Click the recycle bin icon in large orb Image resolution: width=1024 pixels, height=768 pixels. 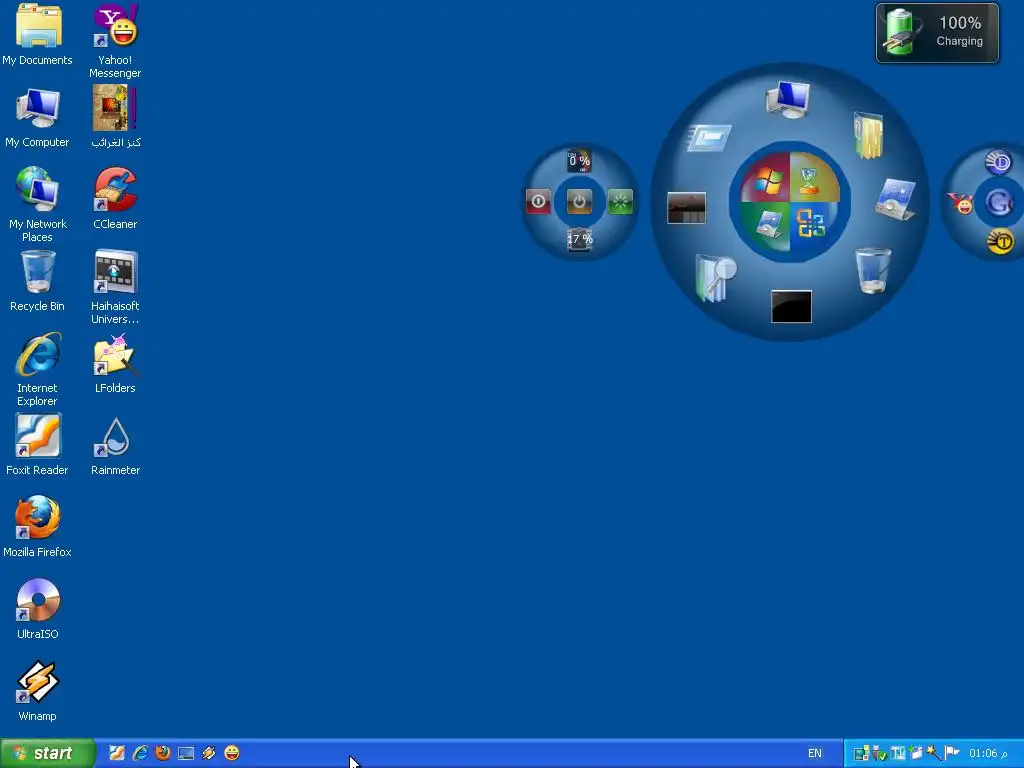point(873,270)
